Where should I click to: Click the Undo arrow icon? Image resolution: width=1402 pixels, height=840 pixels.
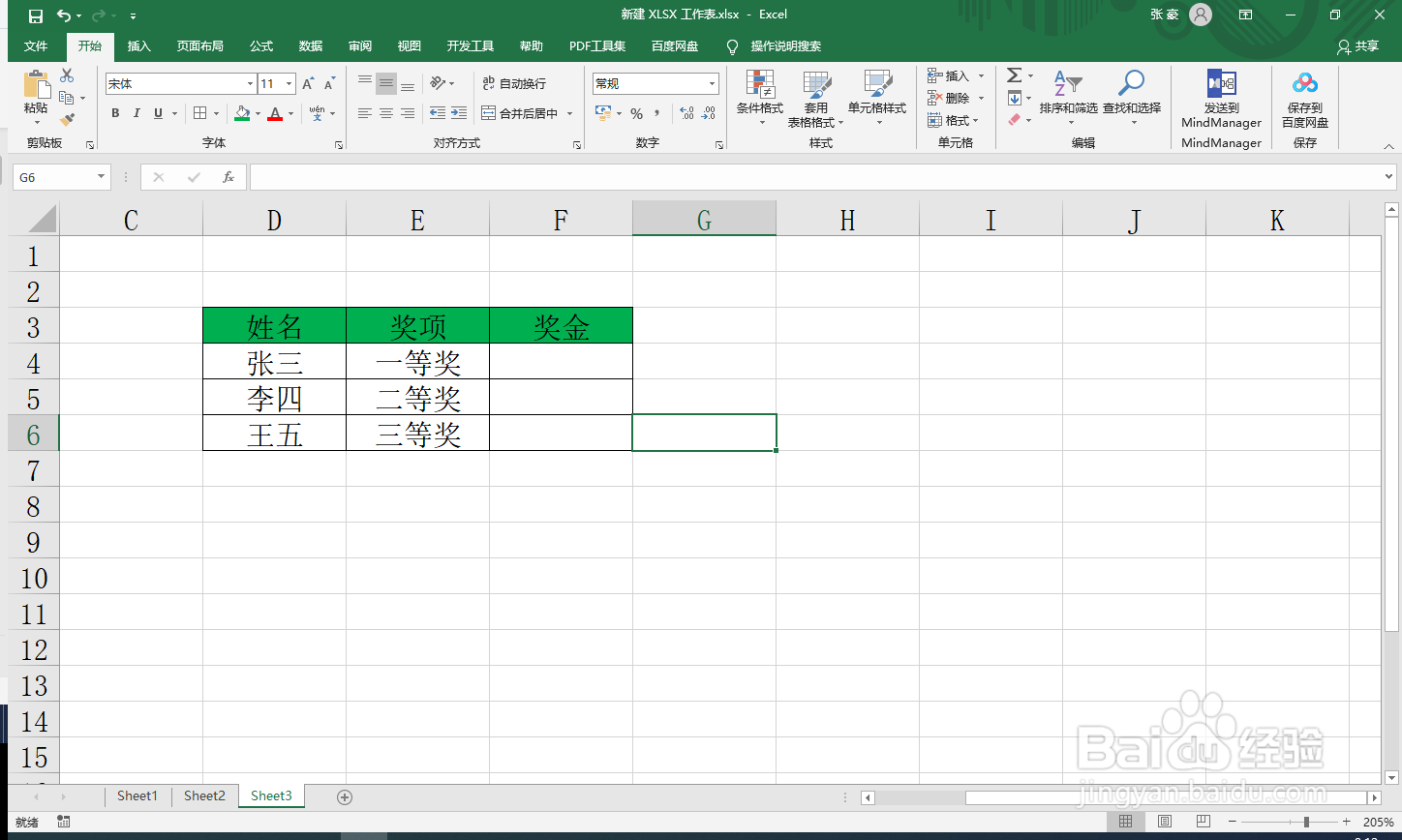[x=64, y=15]
